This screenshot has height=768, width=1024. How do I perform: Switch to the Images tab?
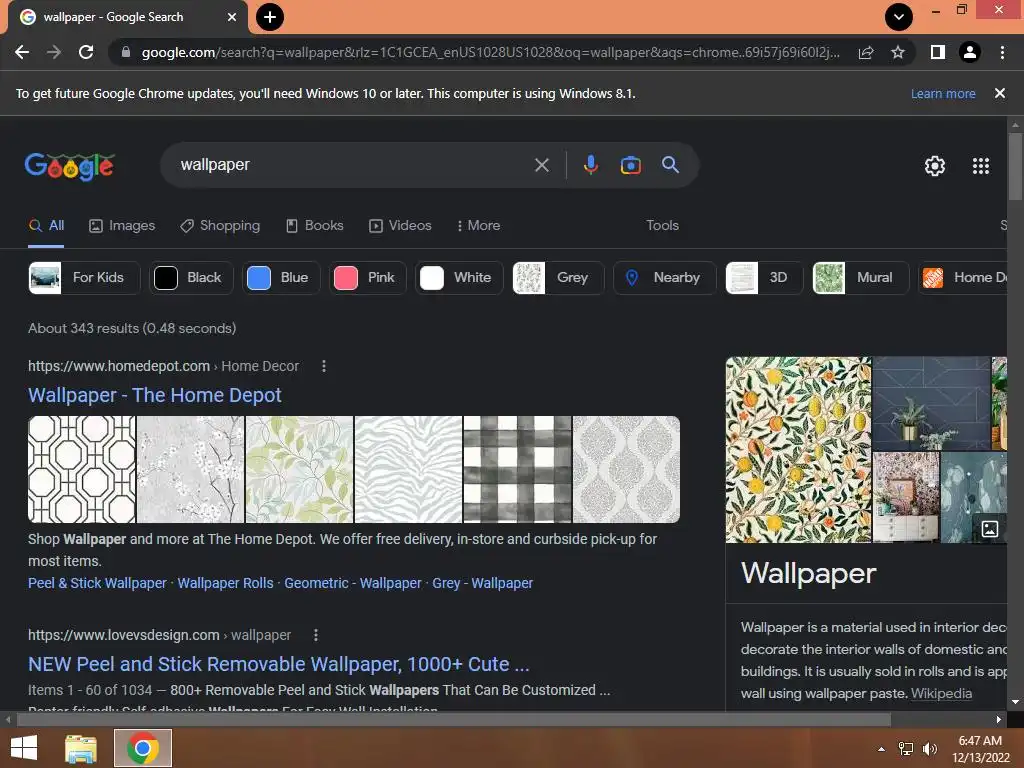pos(122,225)
